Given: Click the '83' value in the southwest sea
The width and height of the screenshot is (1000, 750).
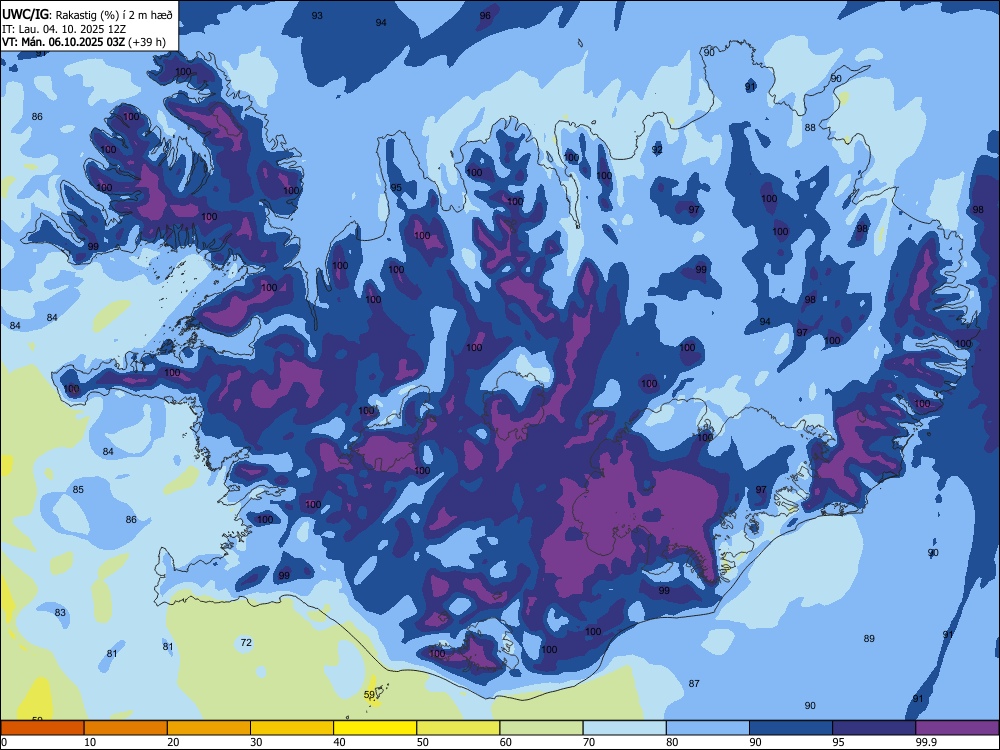Looking at the screenshot, I should (x=60, y=613).
